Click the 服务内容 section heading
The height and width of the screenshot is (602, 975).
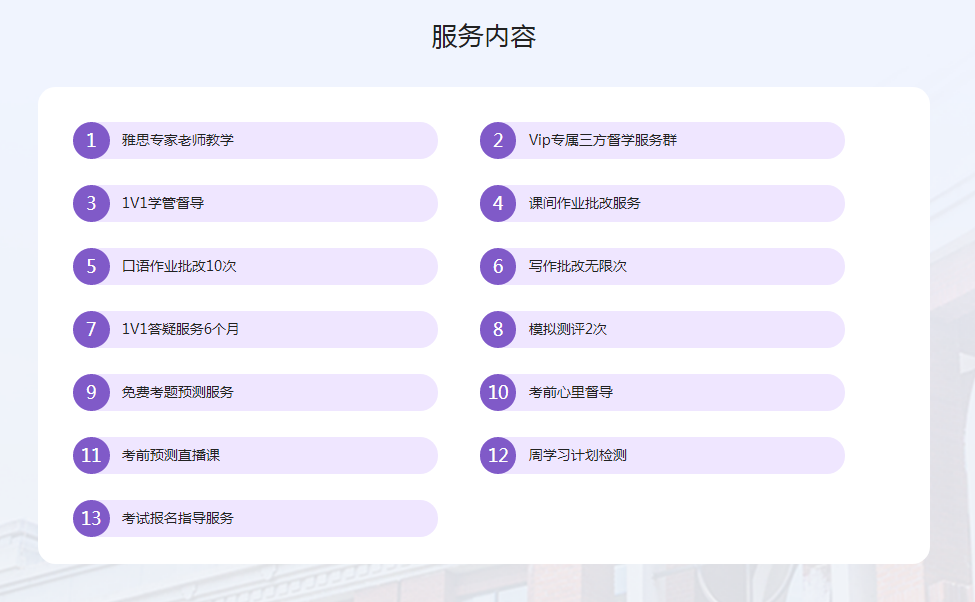point(484,37)
